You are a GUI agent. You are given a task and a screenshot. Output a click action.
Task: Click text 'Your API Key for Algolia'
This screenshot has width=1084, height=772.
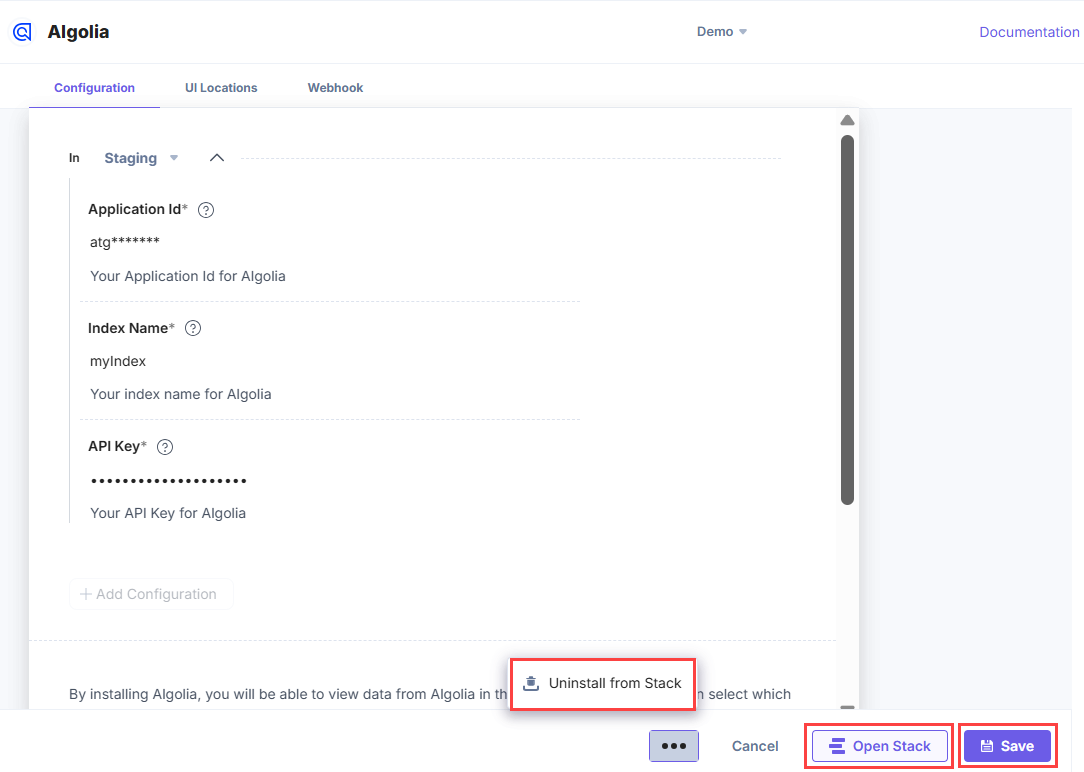168,514
